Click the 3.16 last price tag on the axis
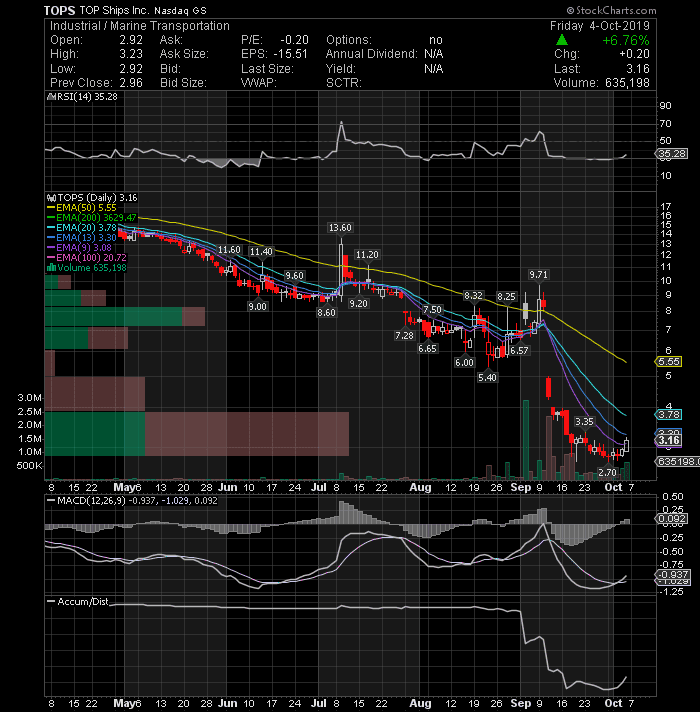 coord(669,440)
